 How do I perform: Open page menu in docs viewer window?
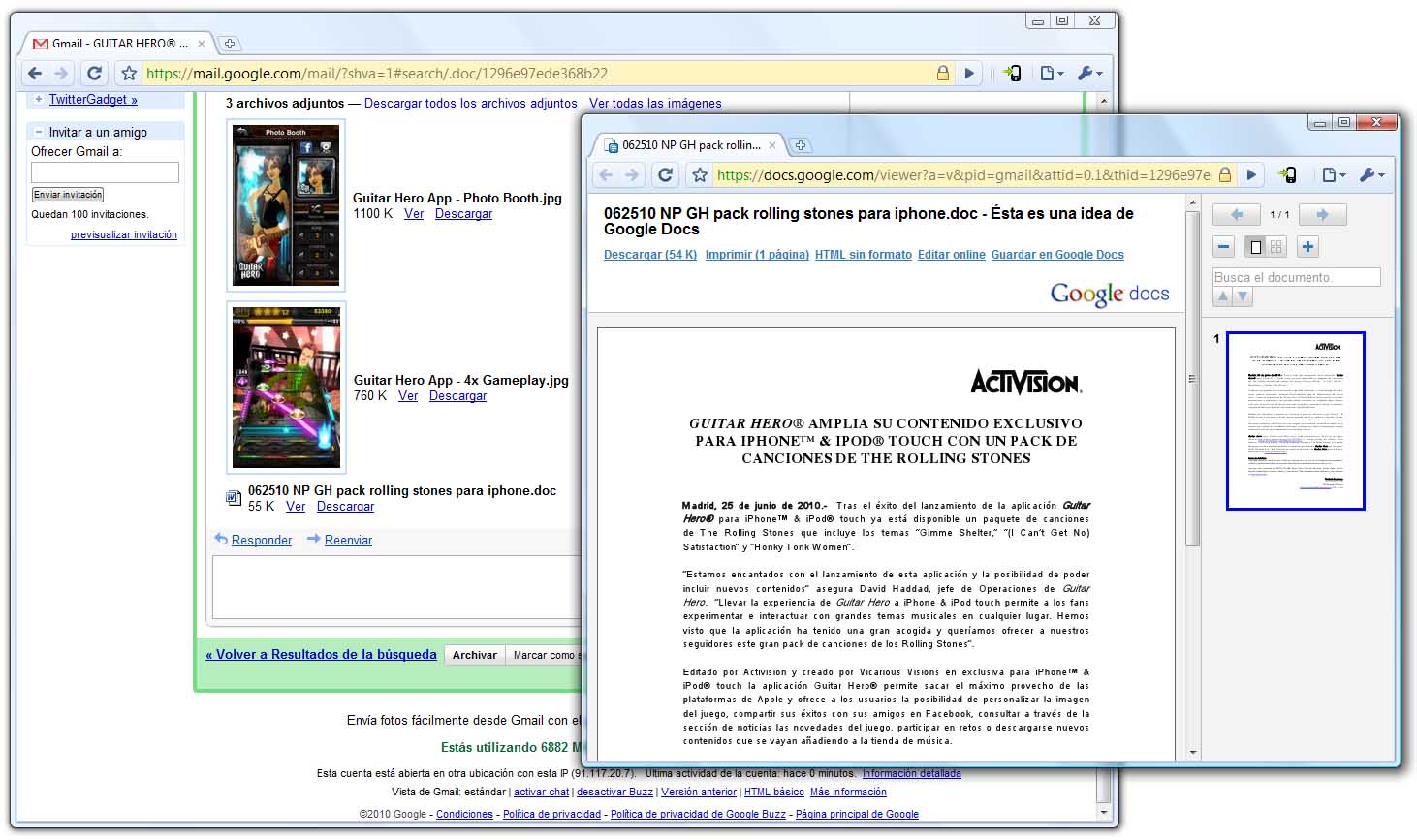coord(1335,174)
